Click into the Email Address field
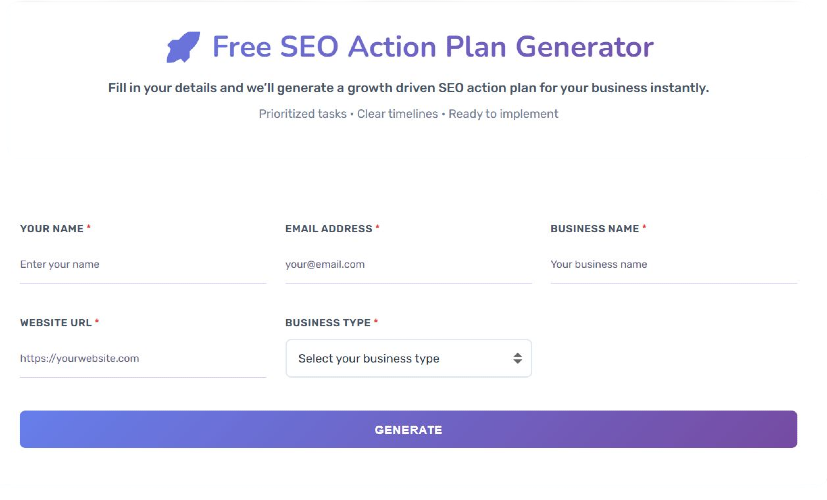The image size is (827, 500). (x=408, y=265)
